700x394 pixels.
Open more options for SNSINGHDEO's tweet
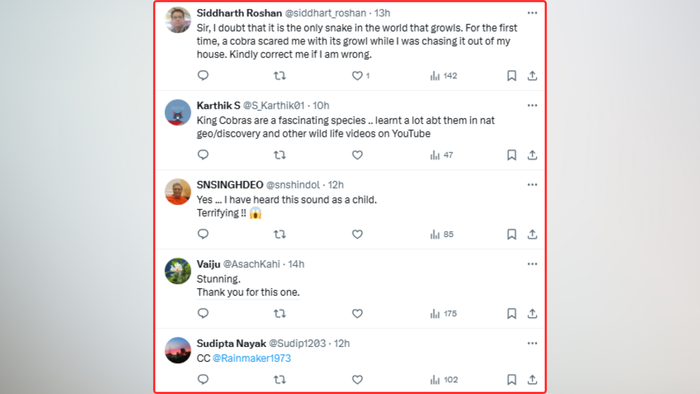[532, 185]
